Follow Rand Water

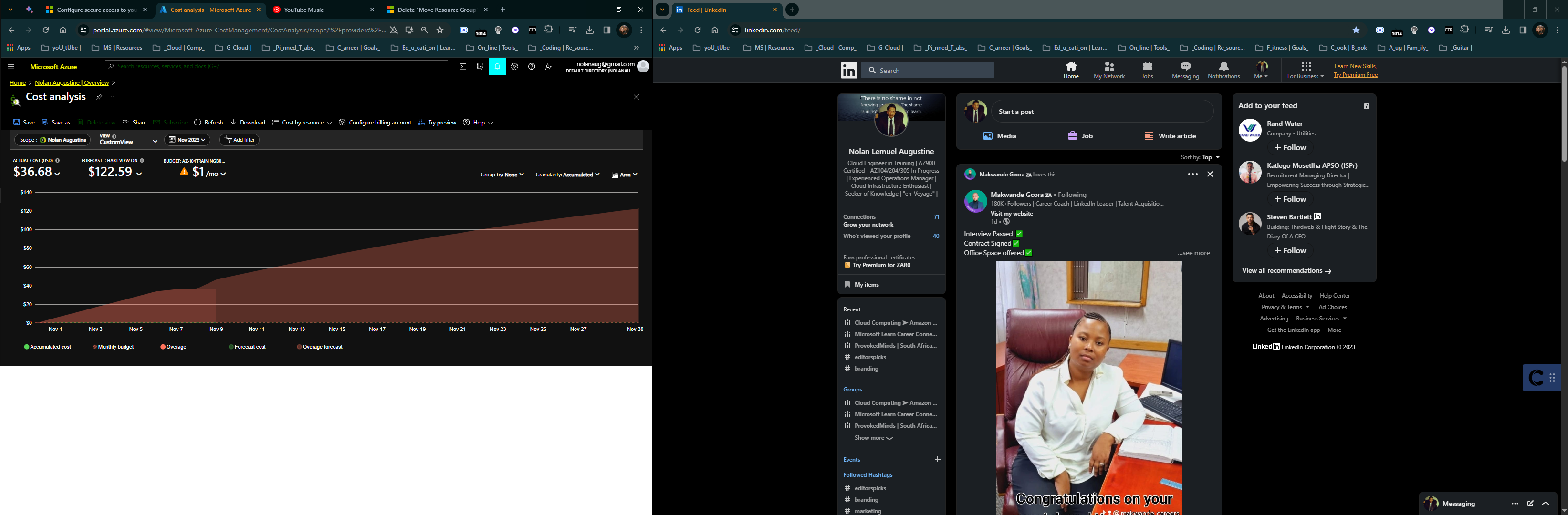1290,148
